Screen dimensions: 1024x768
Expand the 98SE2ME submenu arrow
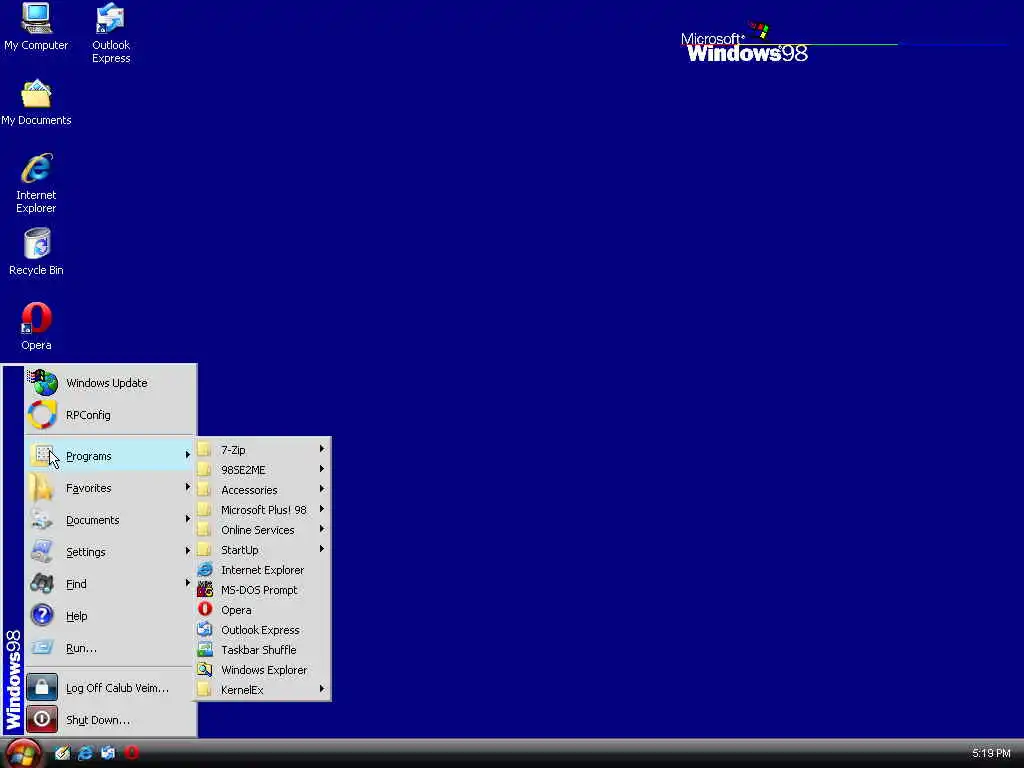click(x=322, y=469)
